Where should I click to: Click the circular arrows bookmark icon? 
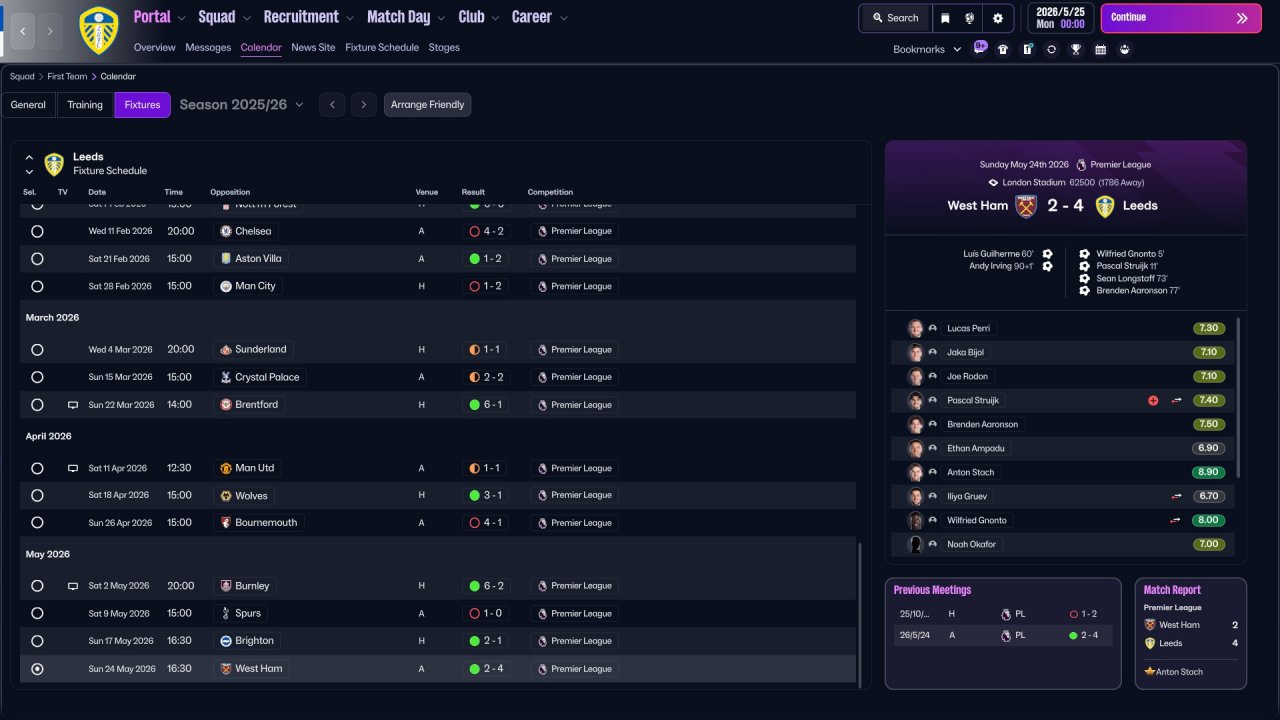click(1051, 49)
